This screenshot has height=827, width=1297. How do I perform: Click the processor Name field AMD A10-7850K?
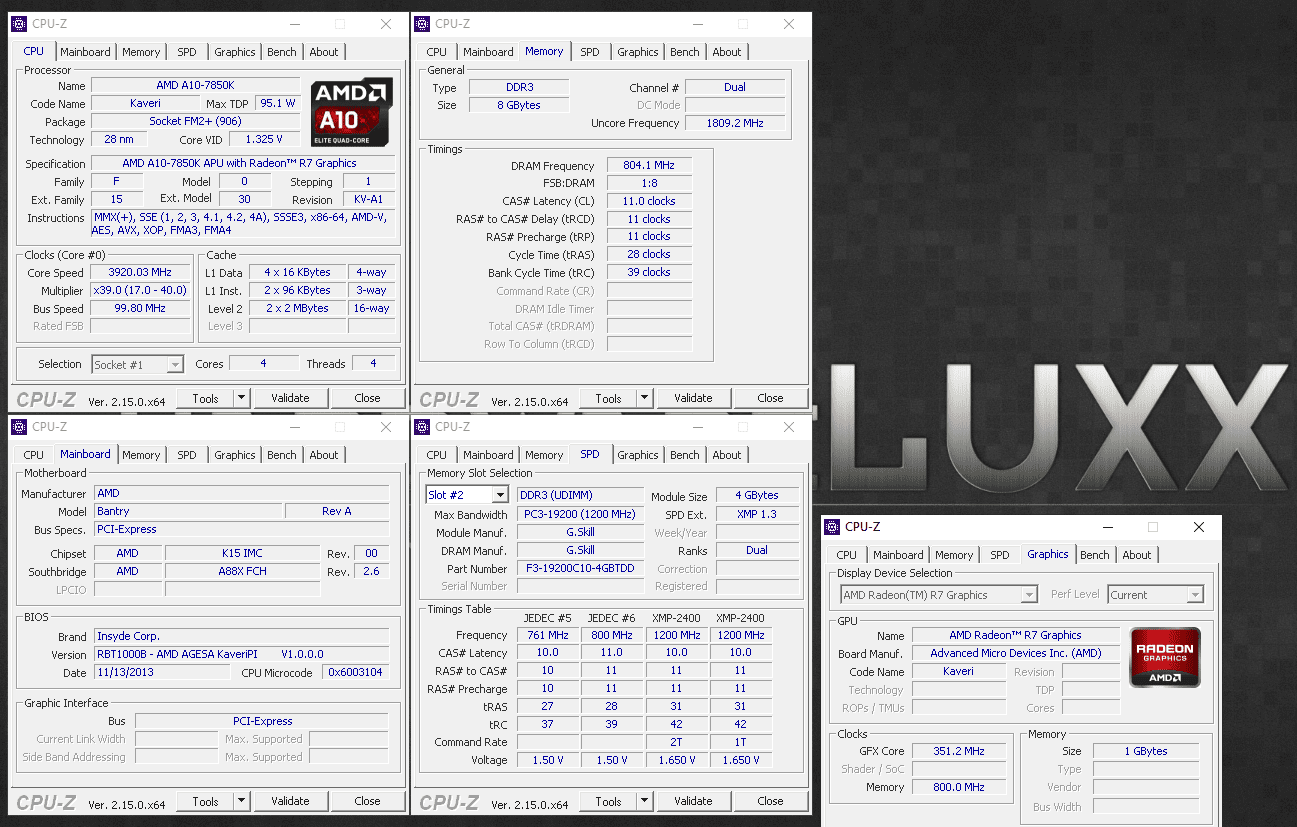[196, 86]
